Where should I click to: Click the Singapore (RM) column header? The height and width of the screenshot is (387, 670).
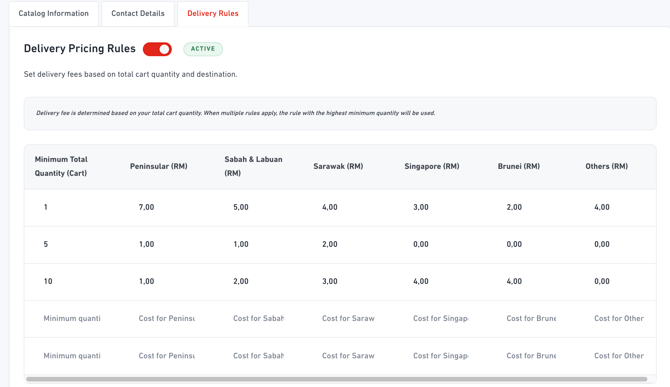[x=432, y=166]
